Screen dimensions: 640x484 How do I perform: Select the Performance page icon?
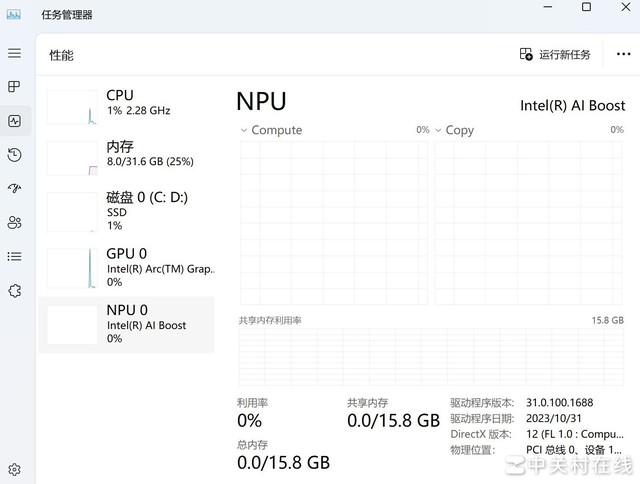(14, 121)
